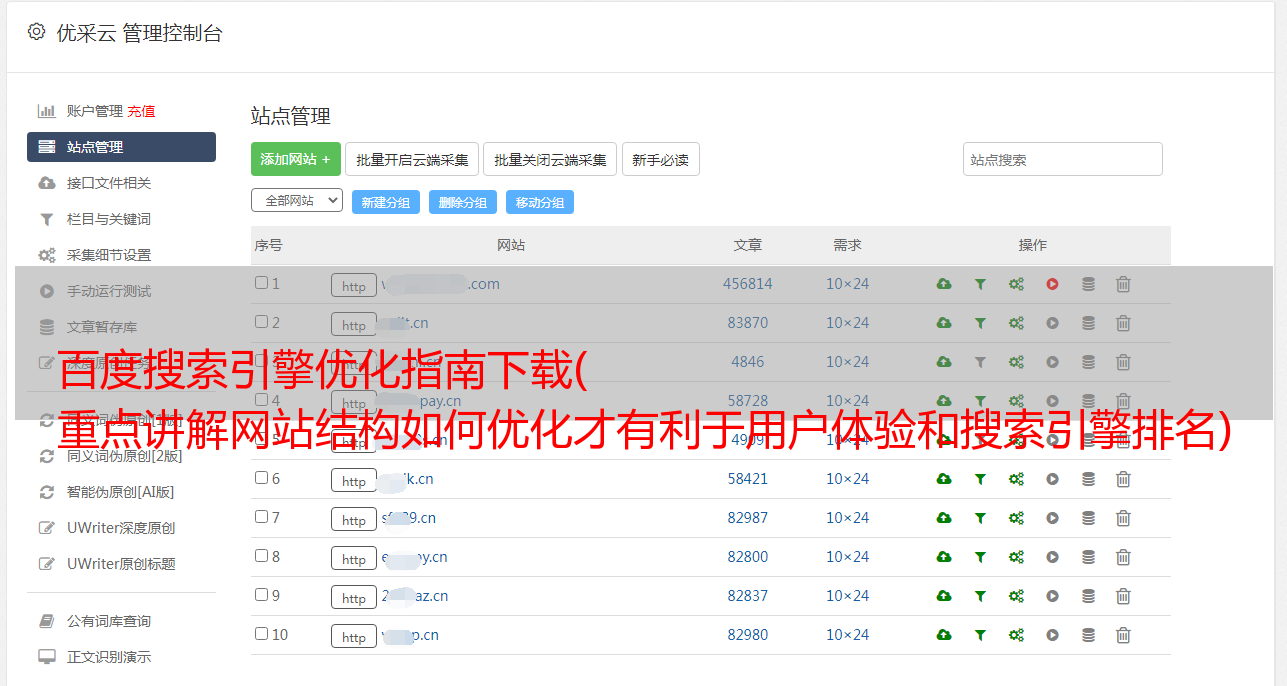
Task: Click the filter icon in row 6
Action: [980, 479]
